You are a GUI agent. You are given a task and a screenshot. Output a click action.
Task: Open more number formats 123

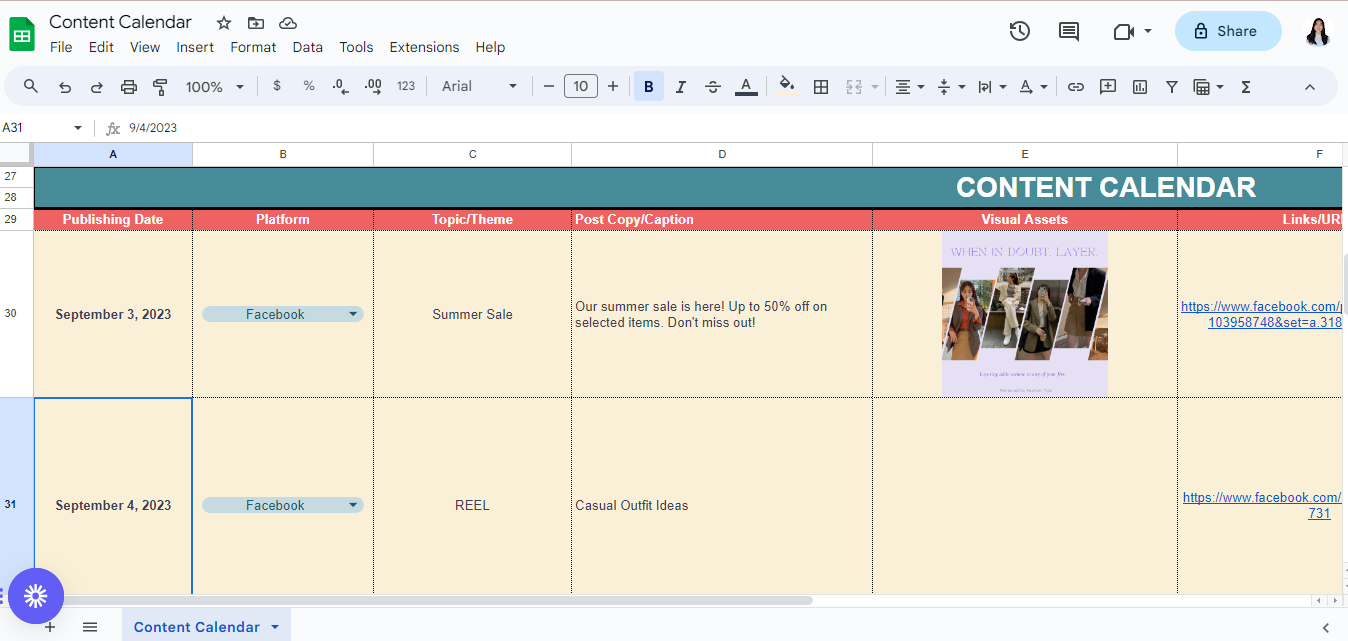[x=406, y=87]
